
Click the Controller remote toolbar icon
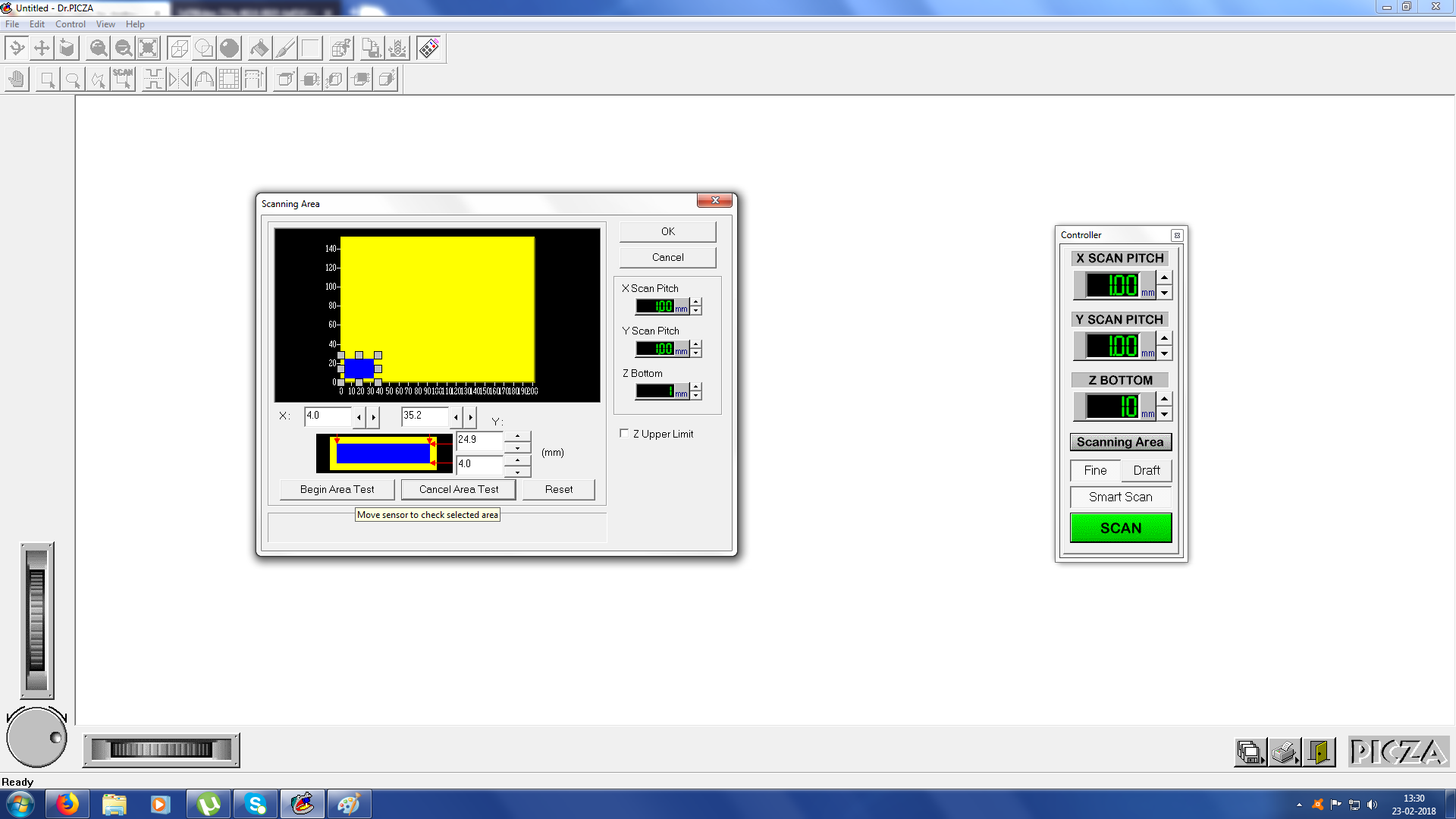pos(428,49)
